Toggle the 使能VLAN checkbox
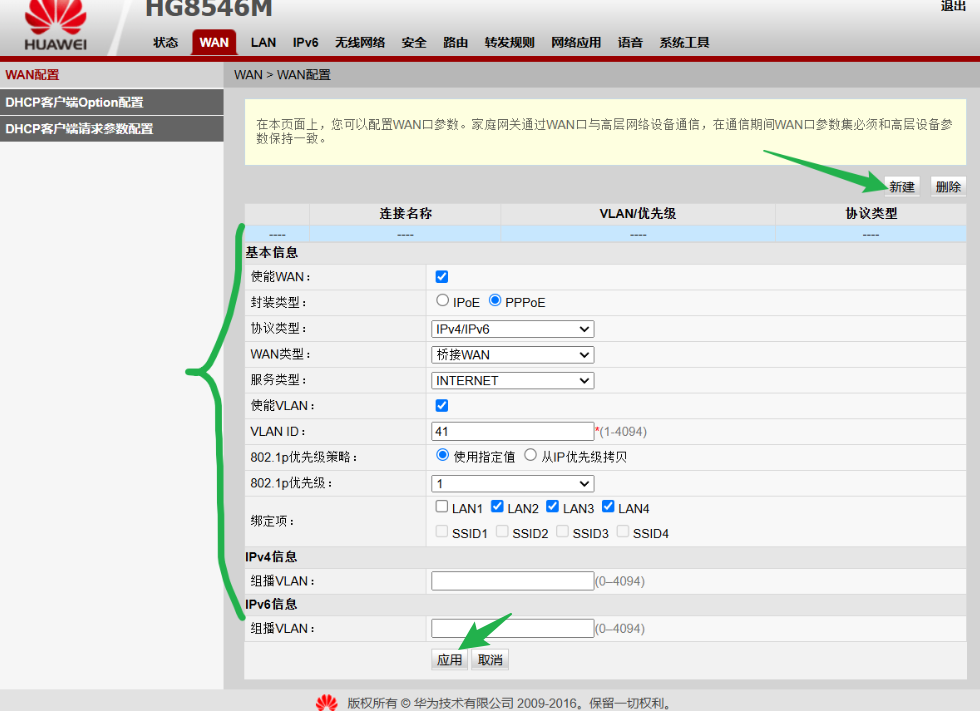Image resolution: width=980 pixels, height=711 pixels. click(442, 405)
